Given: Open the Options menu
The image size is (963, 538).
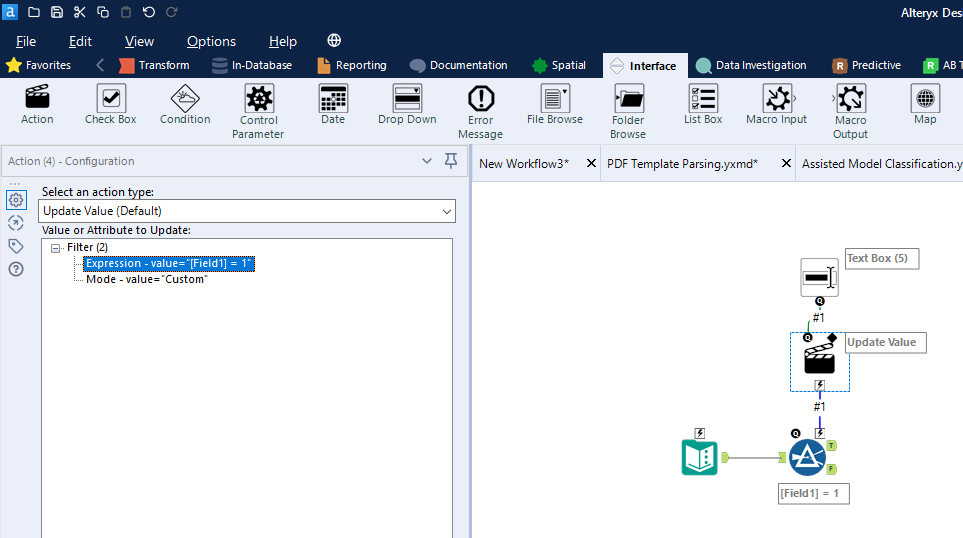Looking at the screenshot, I should pos(211,41).
